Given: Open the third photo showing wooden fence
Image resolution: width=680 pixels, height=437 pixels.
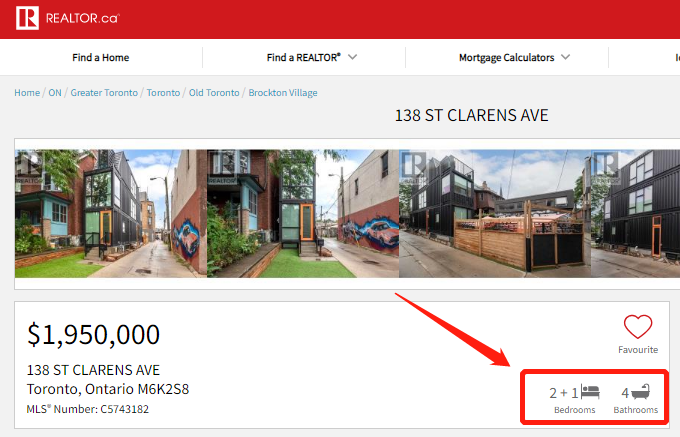Looking at the screenshot, I should point(495,213).
